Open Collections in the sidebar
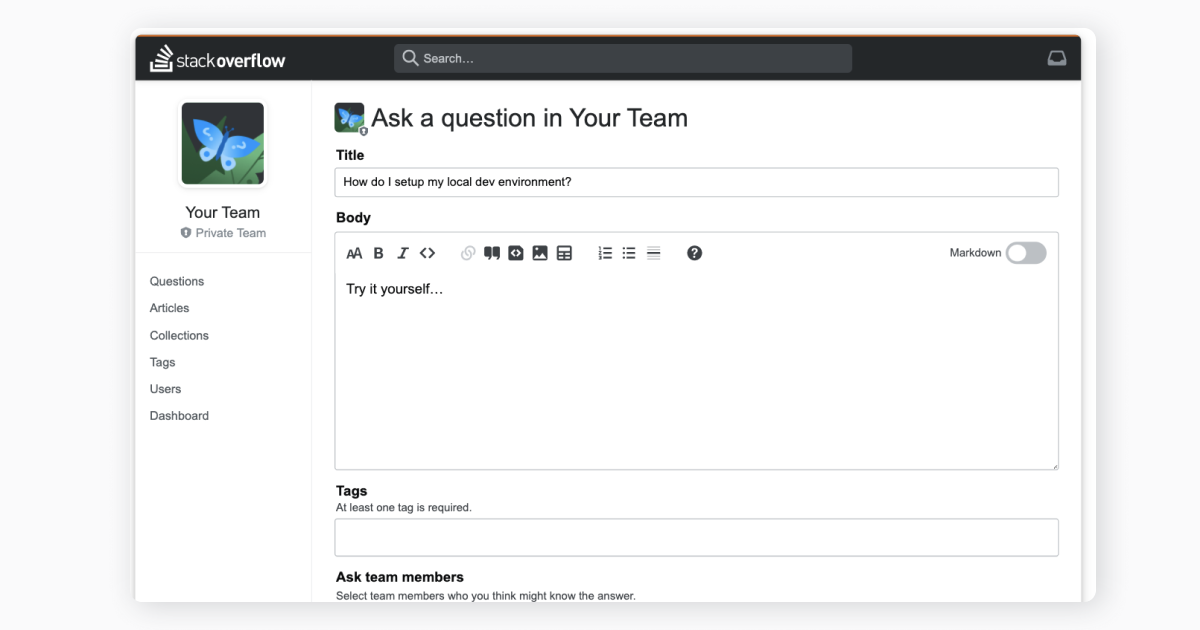The image size is (1200, 630). [x=180, y=335]
